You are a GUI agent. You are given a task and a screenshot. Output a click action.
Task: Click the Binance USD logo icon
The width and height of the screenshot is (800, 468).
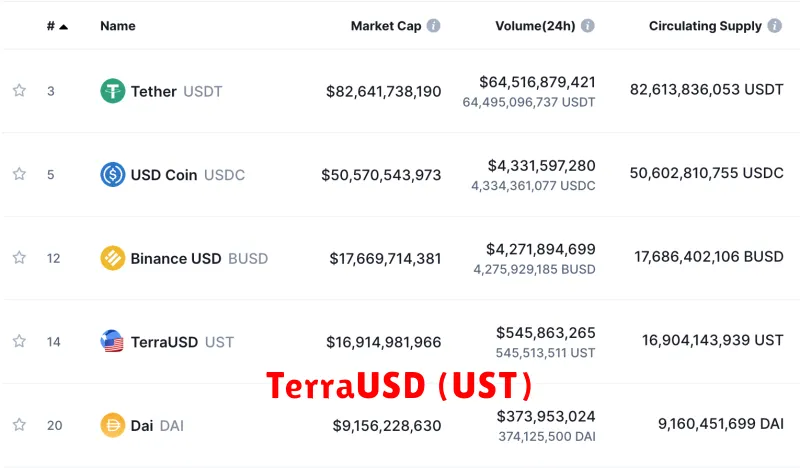[113, 258]
